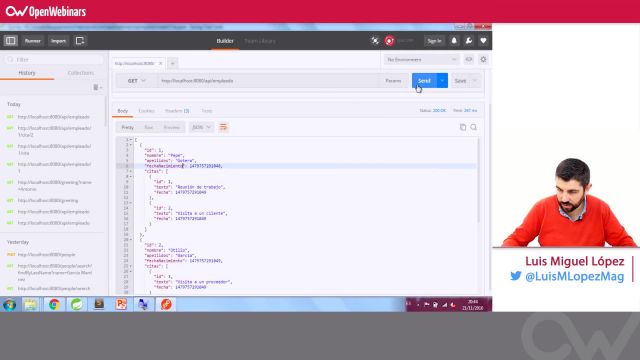Select the response Tests tab
Image resolution: width=640 pixels, height=360 pixels.
[207, 111]
